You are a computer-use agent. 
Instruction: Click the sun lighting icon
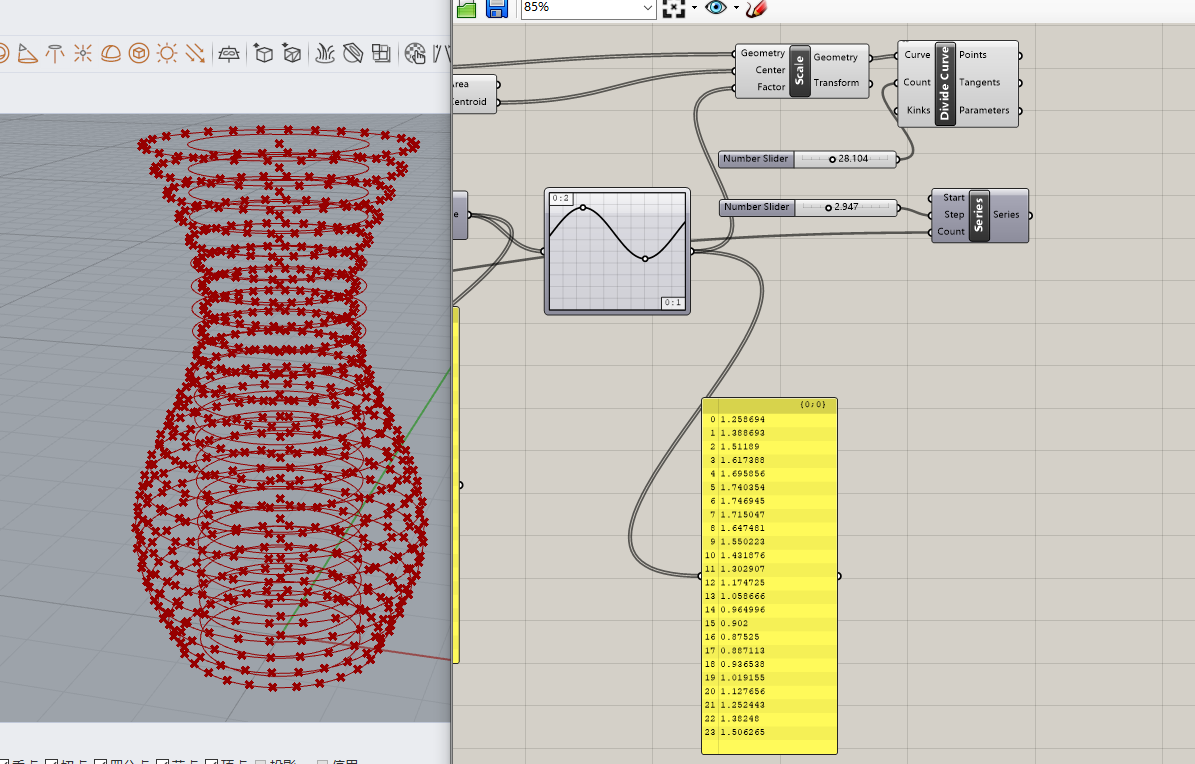pyautogui.click(x=166, y=53)
